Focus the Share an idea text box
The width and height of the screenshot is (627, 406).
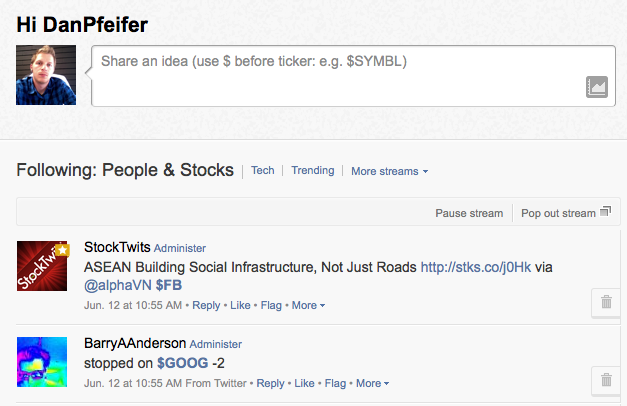coord(353,76)
